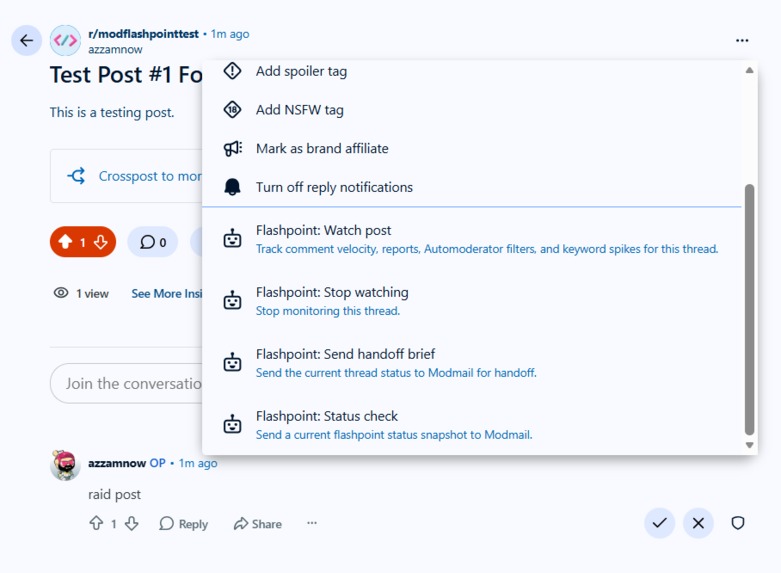Viewport: 781px width, 573px height.
Task: Click the '1 view' count text
Action: click(x=92, y=293)
